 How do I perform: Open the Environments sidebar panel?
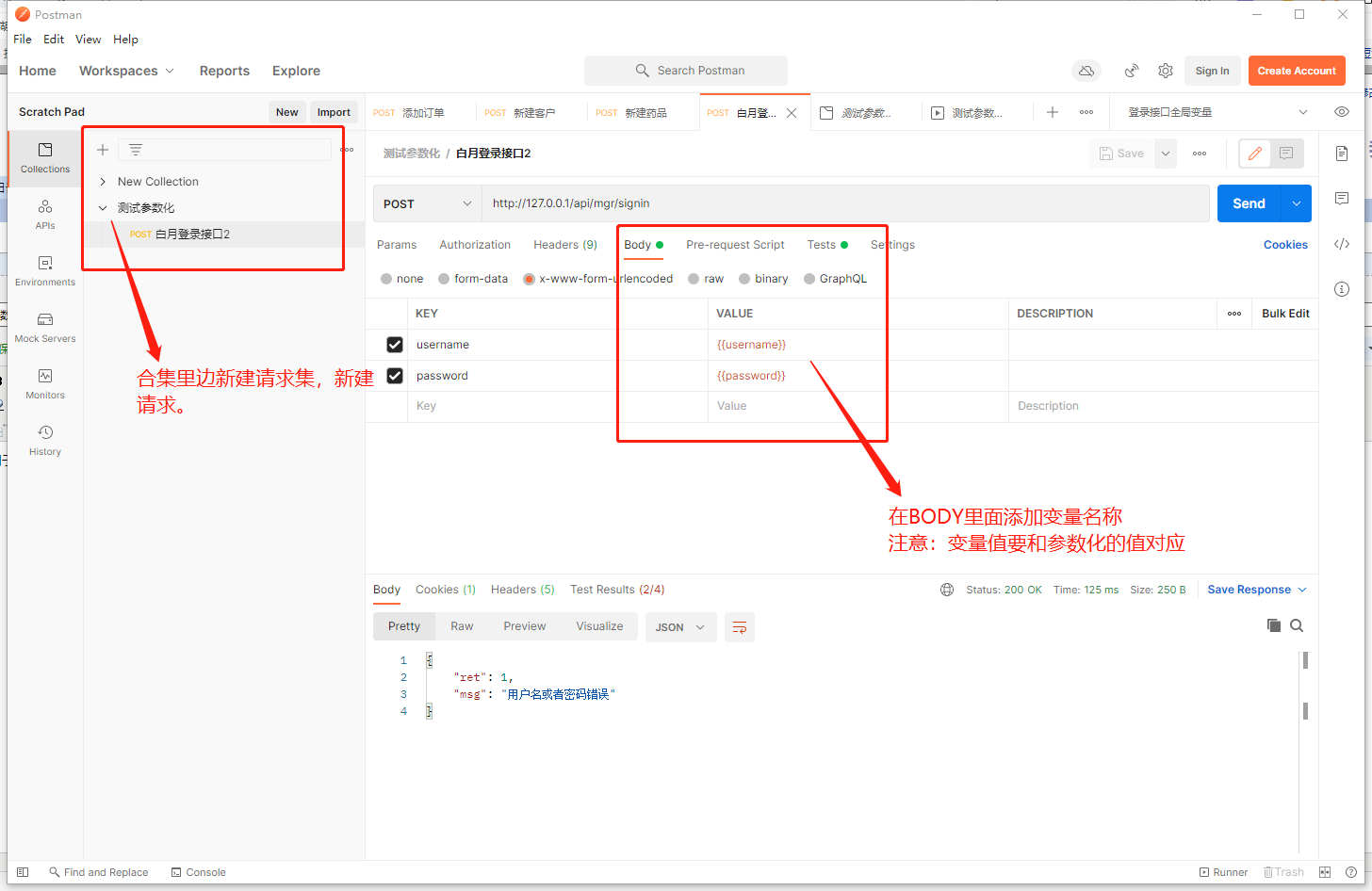pyautogui.click(x=45, y=270)
